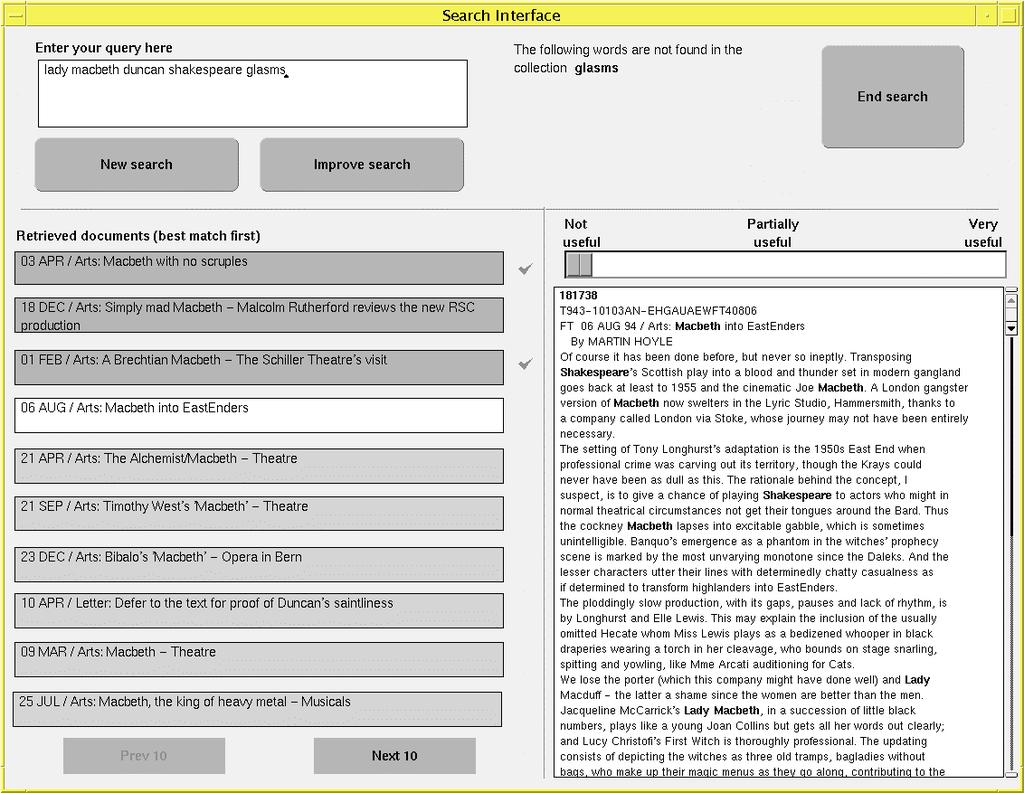Click checkmark beside 'A Brechtian Macbeth' result
Screen dimensions: 1024x793
pyautogui.click(x=525, y=364)
